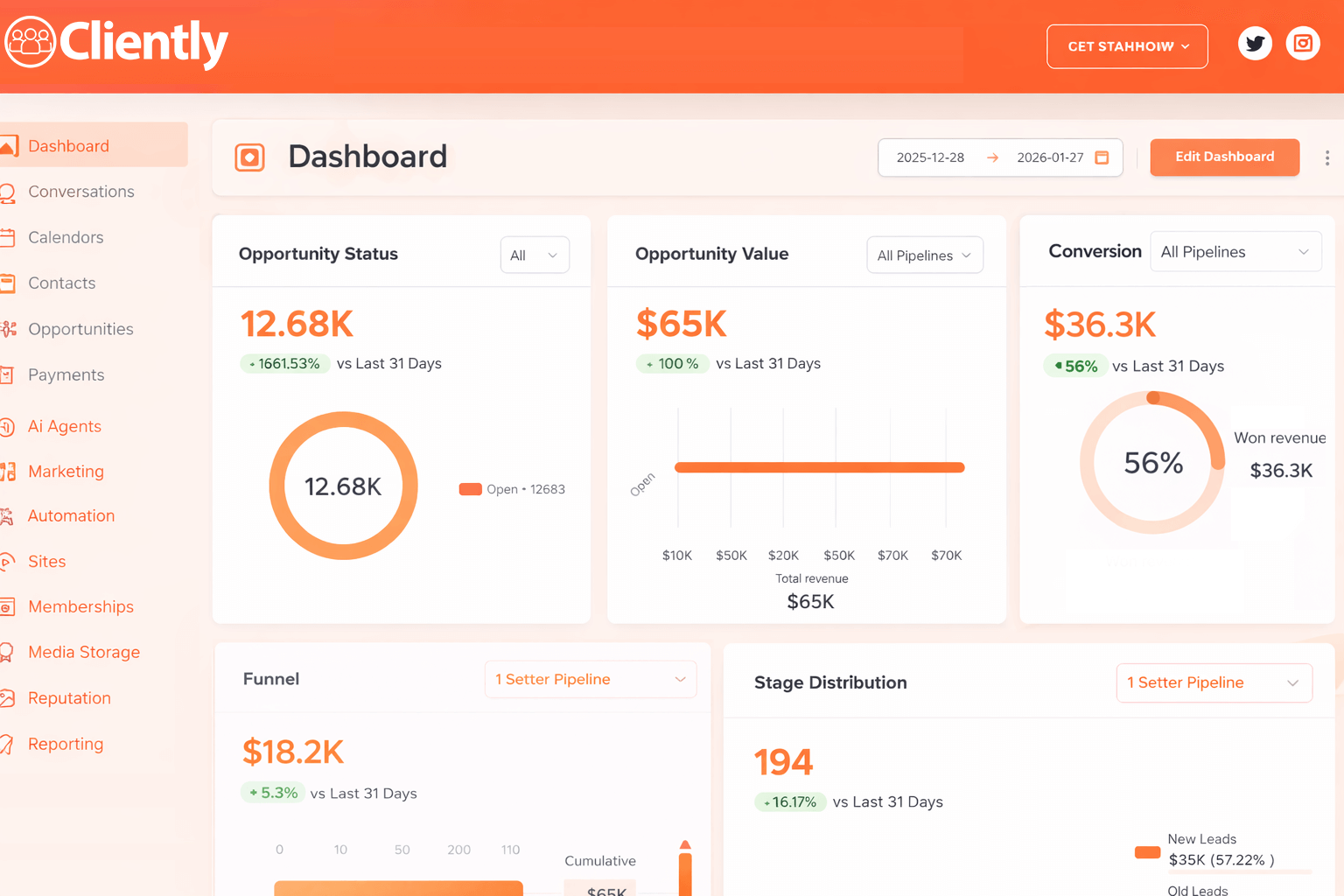Open the Cliently logo icon
Image resolution: width=1344 pixels, height=896 pixels.
[x=31, y=41]
